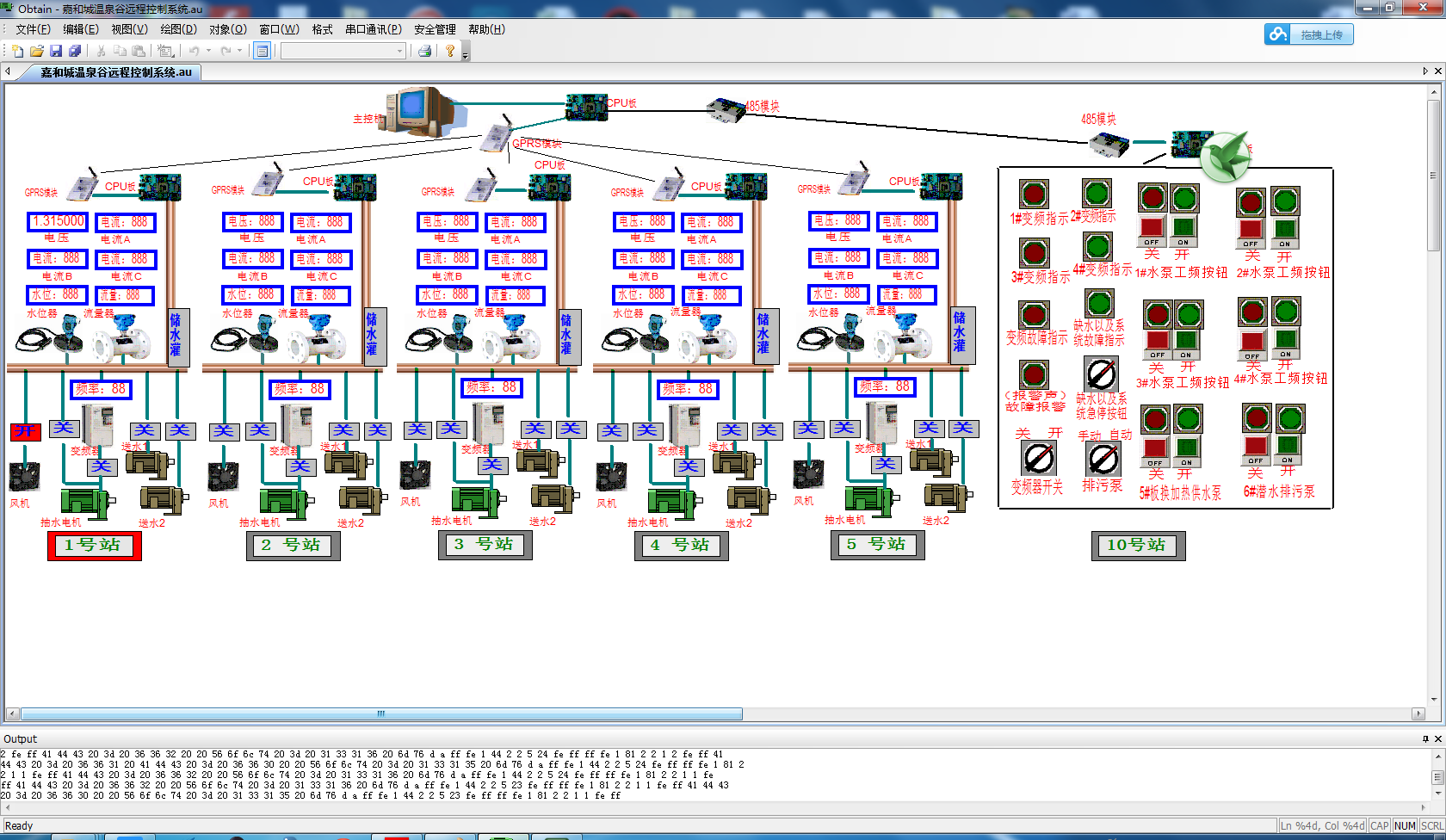The height and width of the screenshot is (840, 1446).
Task: Click station 1 frequency converter device
Action: coord(96,425)
